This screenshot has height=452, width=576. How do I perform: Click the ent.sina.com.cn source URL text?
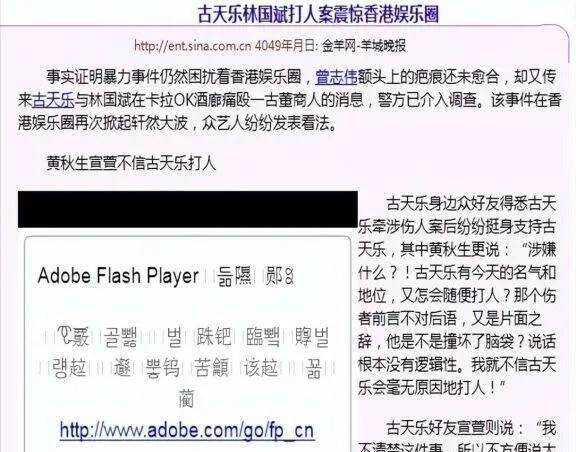(x=192, y=46)
